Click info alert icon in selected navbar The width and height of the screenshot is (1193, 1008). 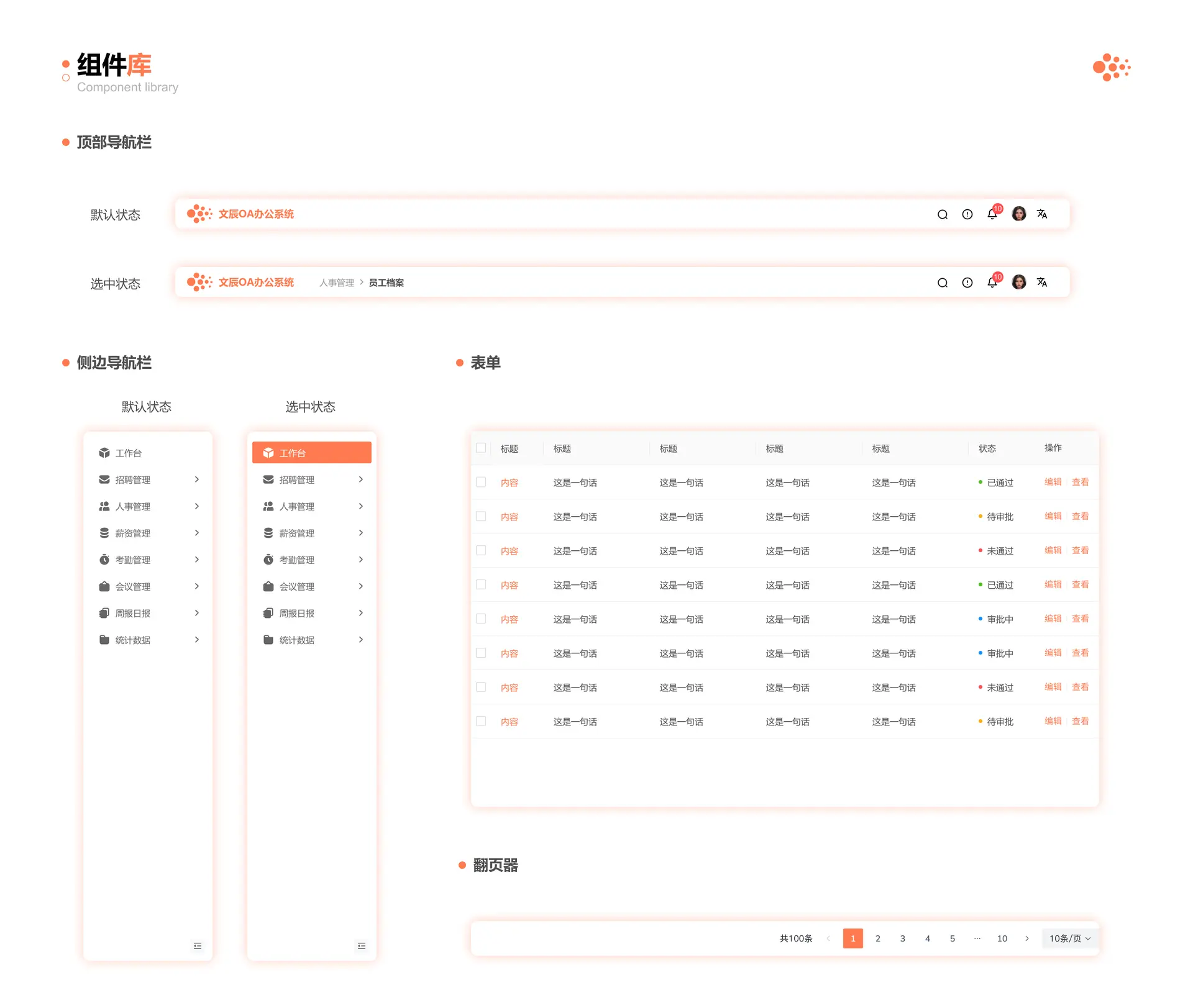[967, 283]
